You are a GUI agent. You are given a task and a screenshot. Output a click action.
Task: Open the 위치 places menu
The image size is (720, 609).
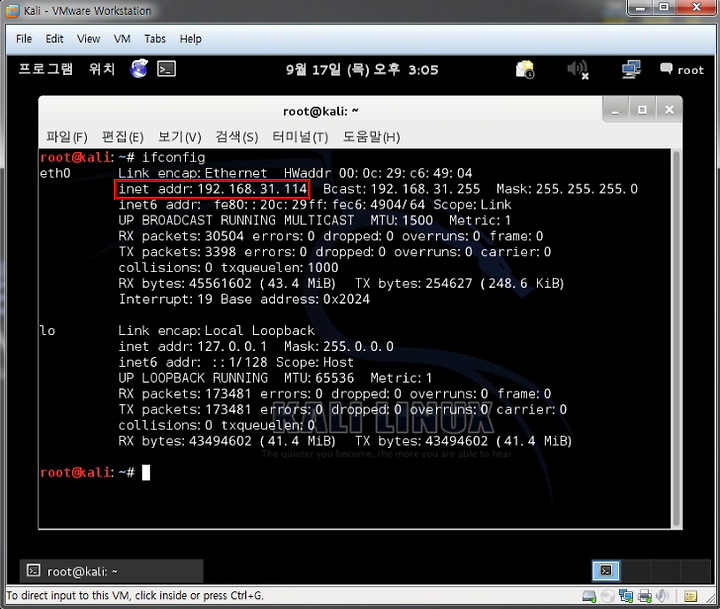click(102, 69)
